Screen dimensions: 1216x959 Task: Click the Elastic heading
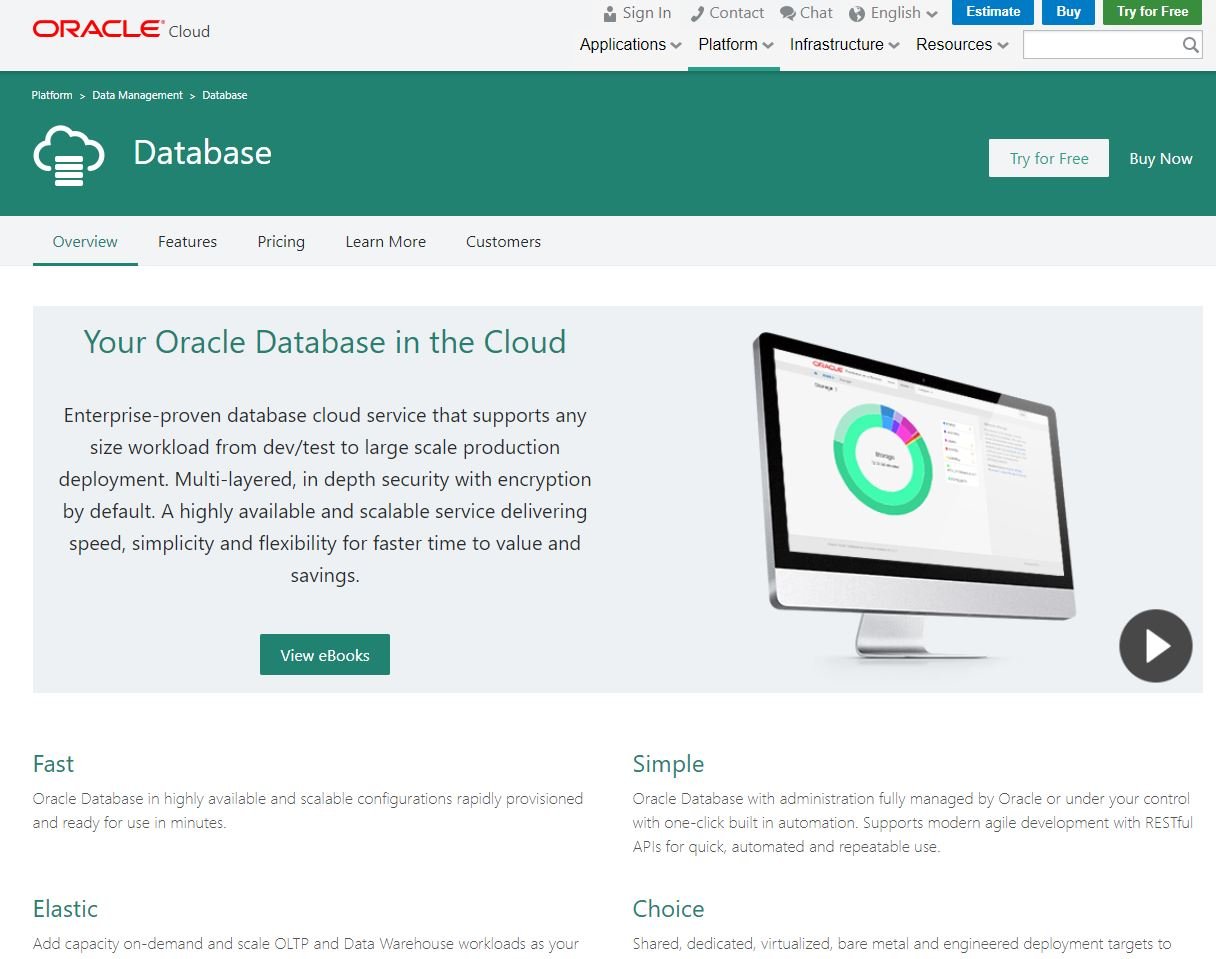[65, 909]
